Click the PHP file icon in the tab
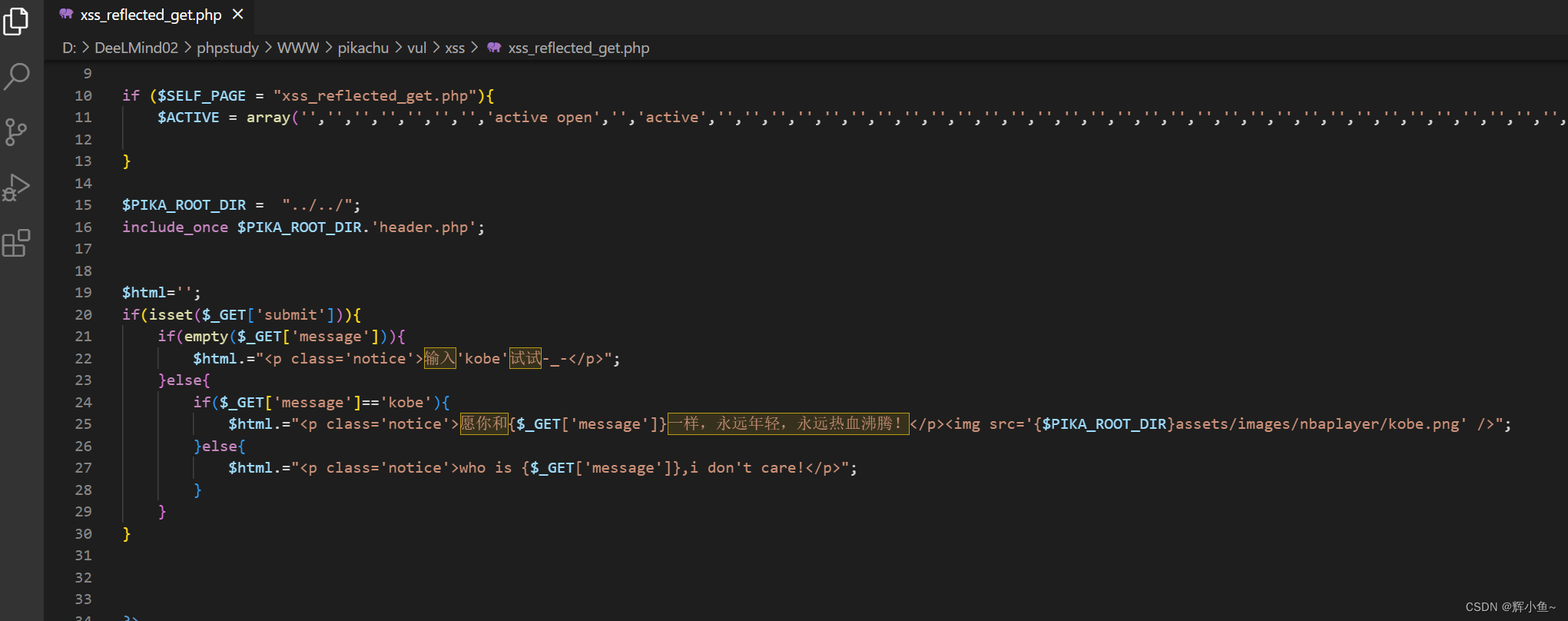This screenshot has height=621, width=1568. tap(67, 15)
